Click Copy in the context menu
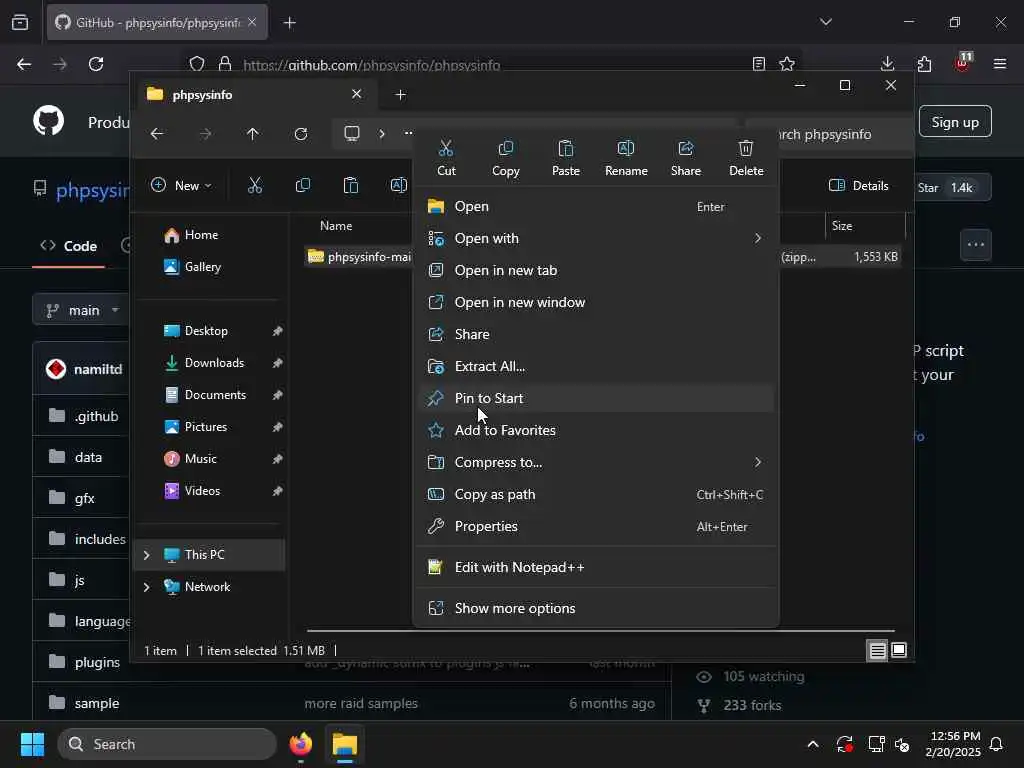The image size is (1024, 768). pos(505,157)
